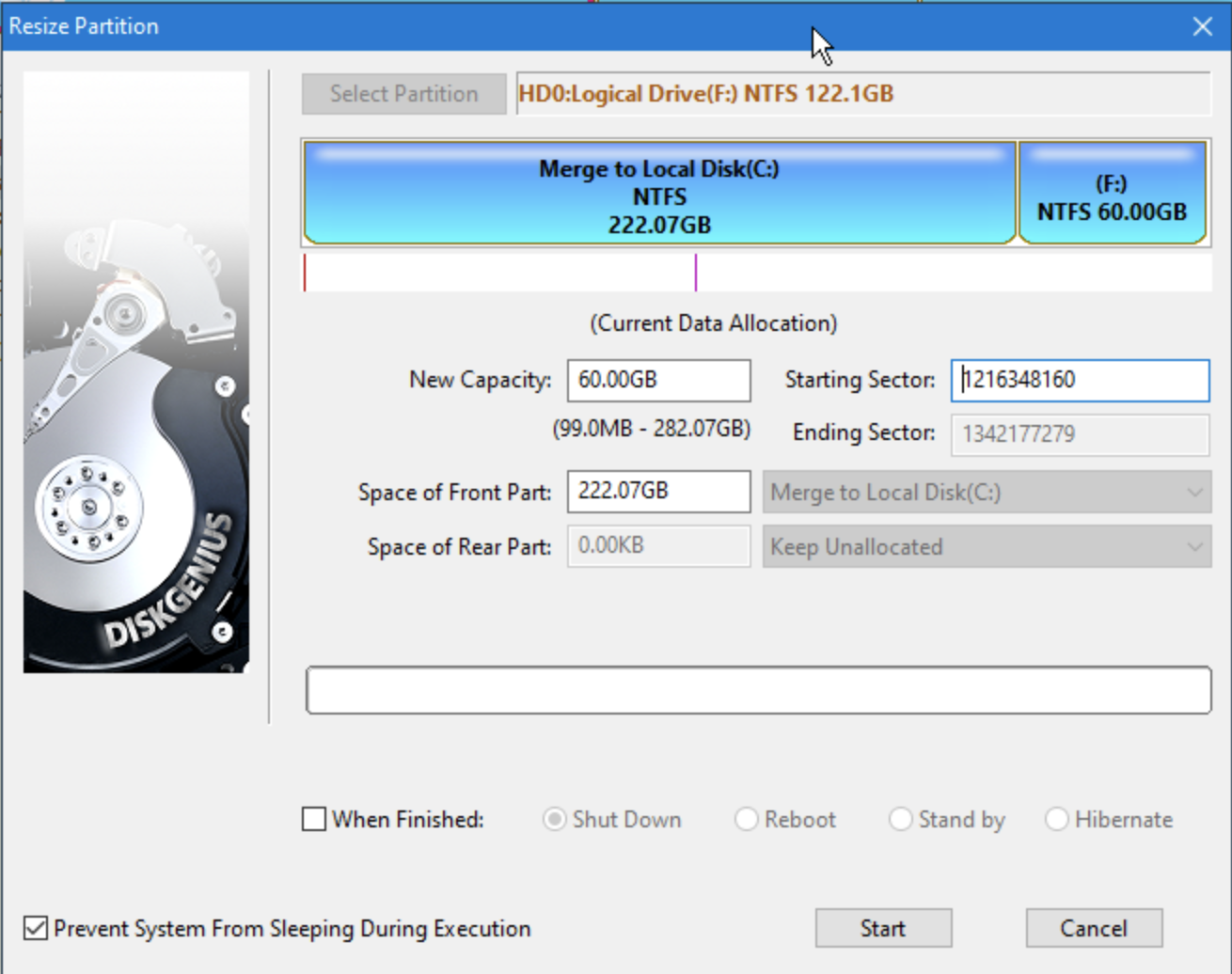
Task: Click the current data allocation marker bar
Action: tap(758, 273)
